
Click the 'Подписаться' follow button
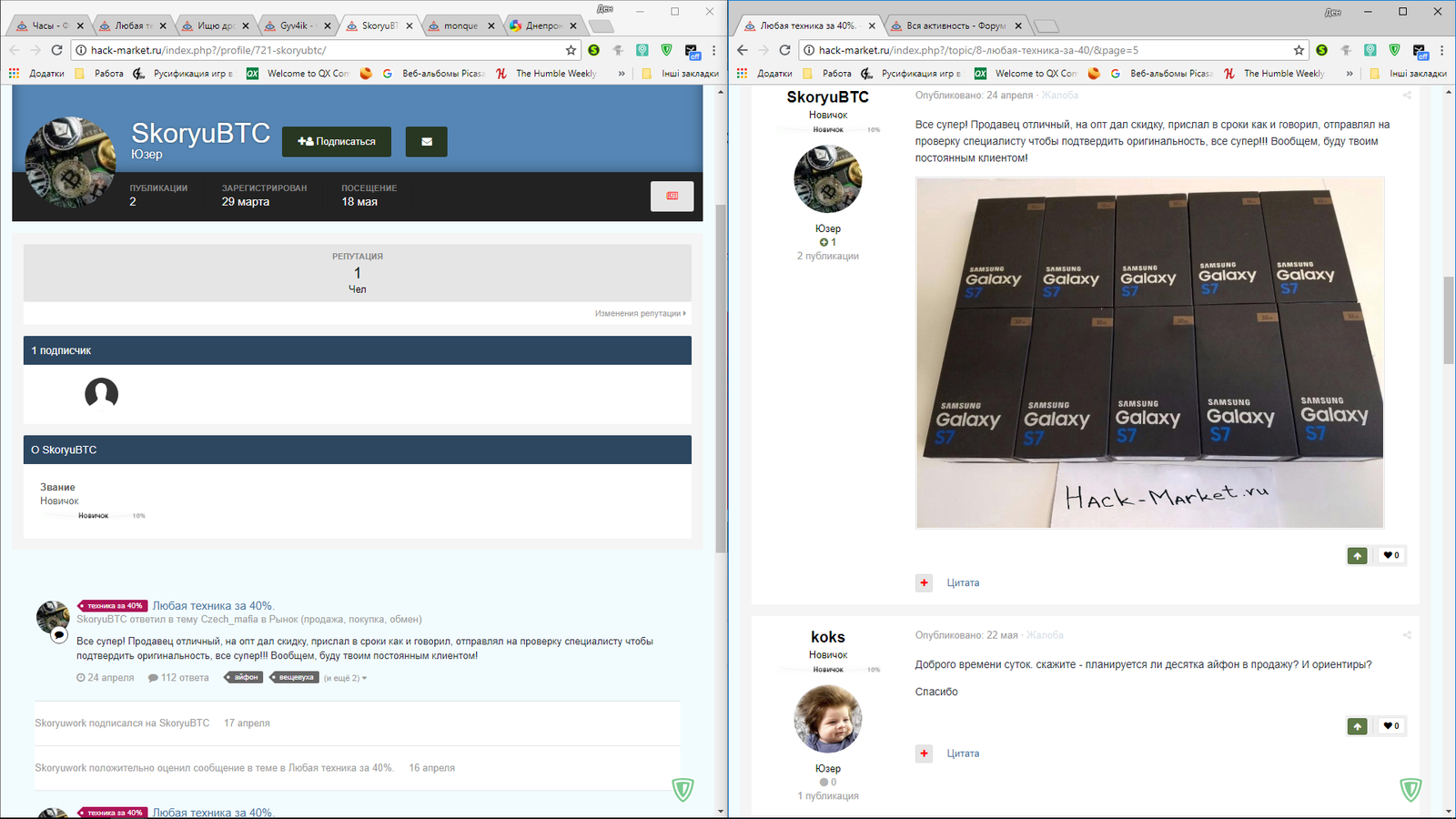coord(336,142)
